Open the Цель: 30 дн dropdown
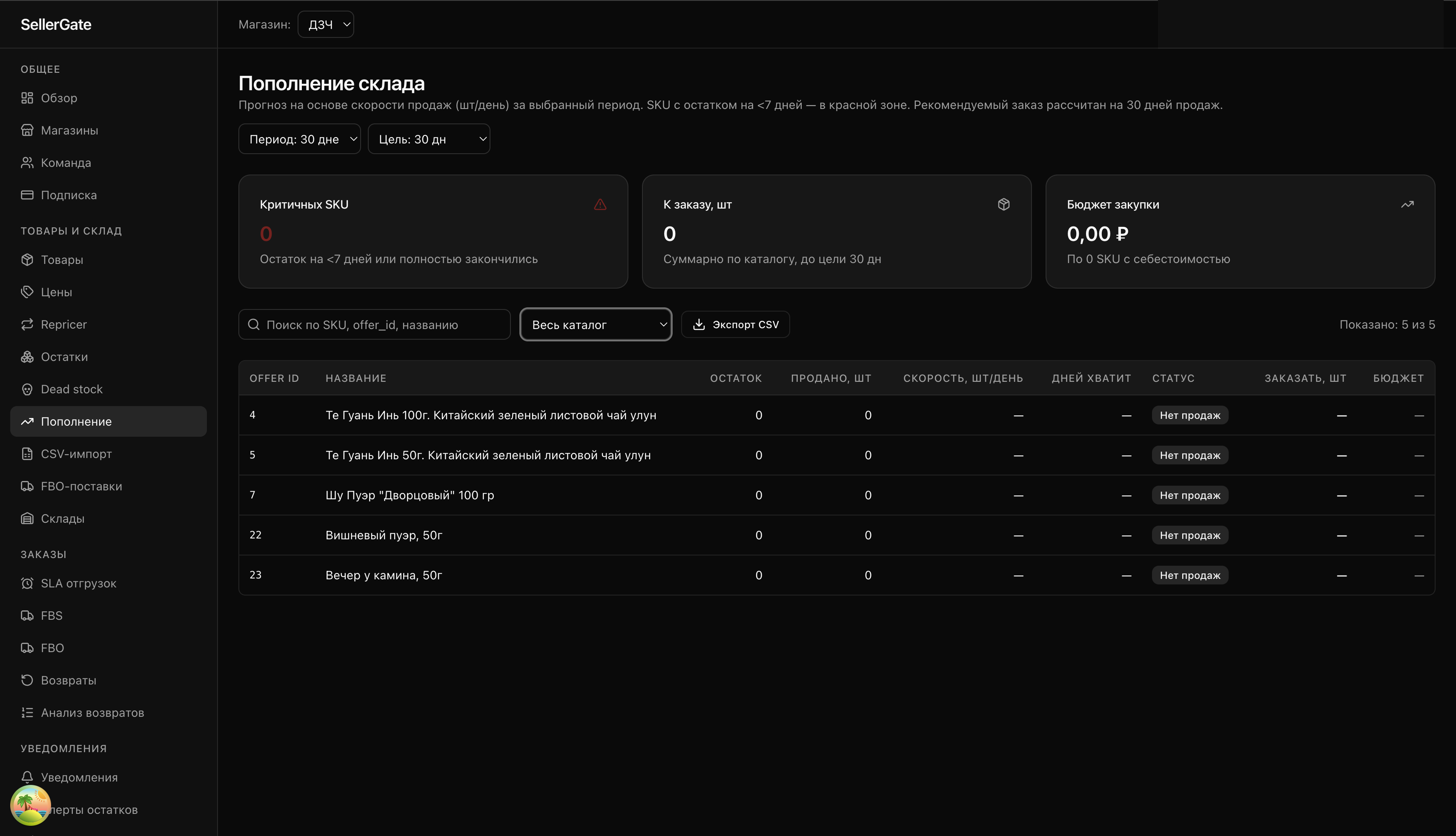 pyautogui.click(x=428, y=139)
